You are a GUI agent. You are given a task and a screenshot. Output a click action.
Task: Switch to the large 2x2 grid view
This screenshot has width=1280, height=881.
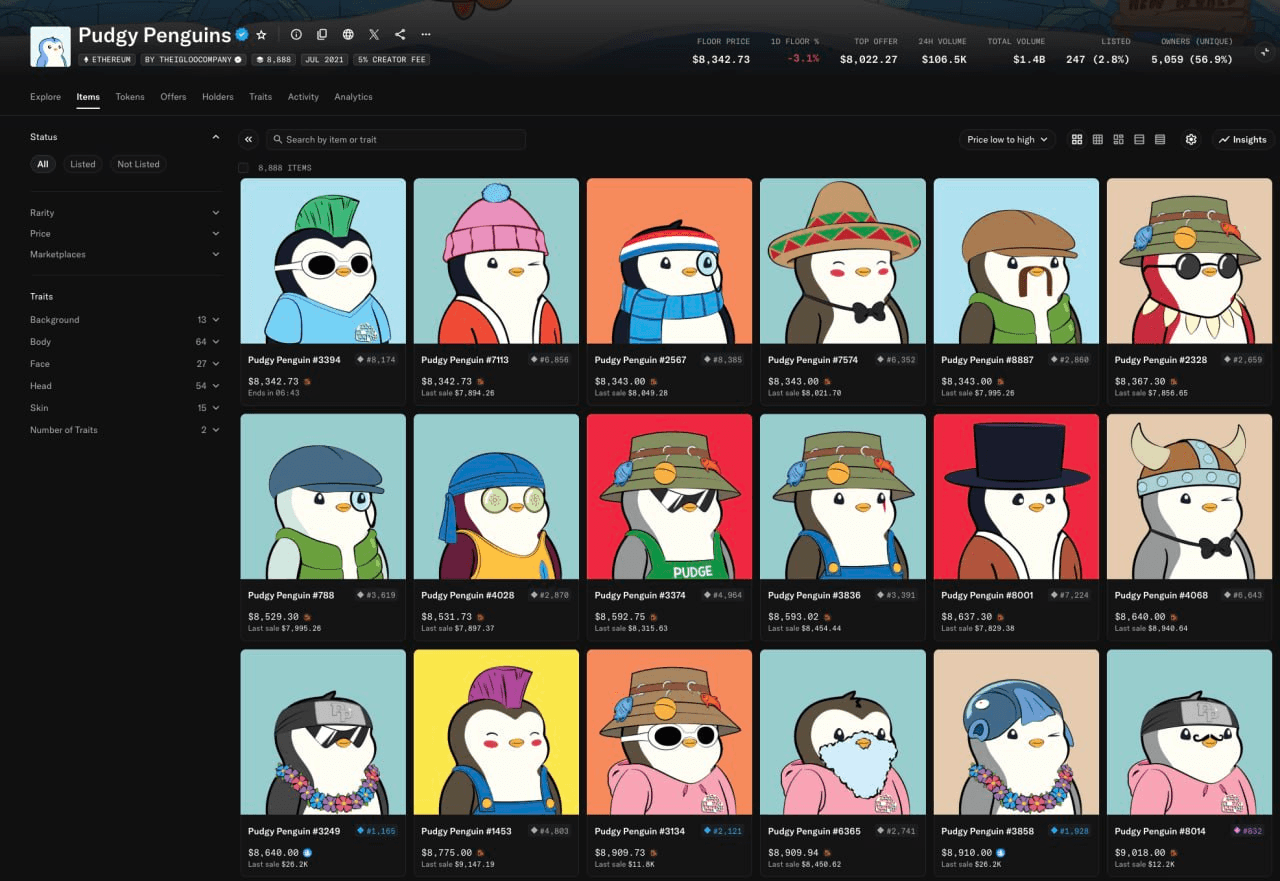point(1077,140)
